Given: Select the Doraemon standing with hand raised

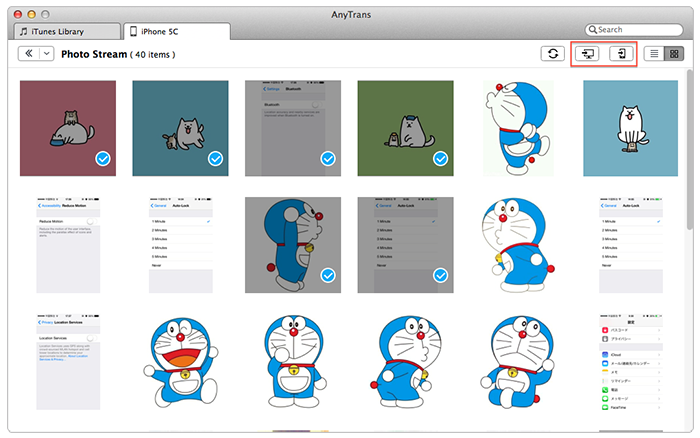Looking at the screenshot, I should (x=293, y=362).
